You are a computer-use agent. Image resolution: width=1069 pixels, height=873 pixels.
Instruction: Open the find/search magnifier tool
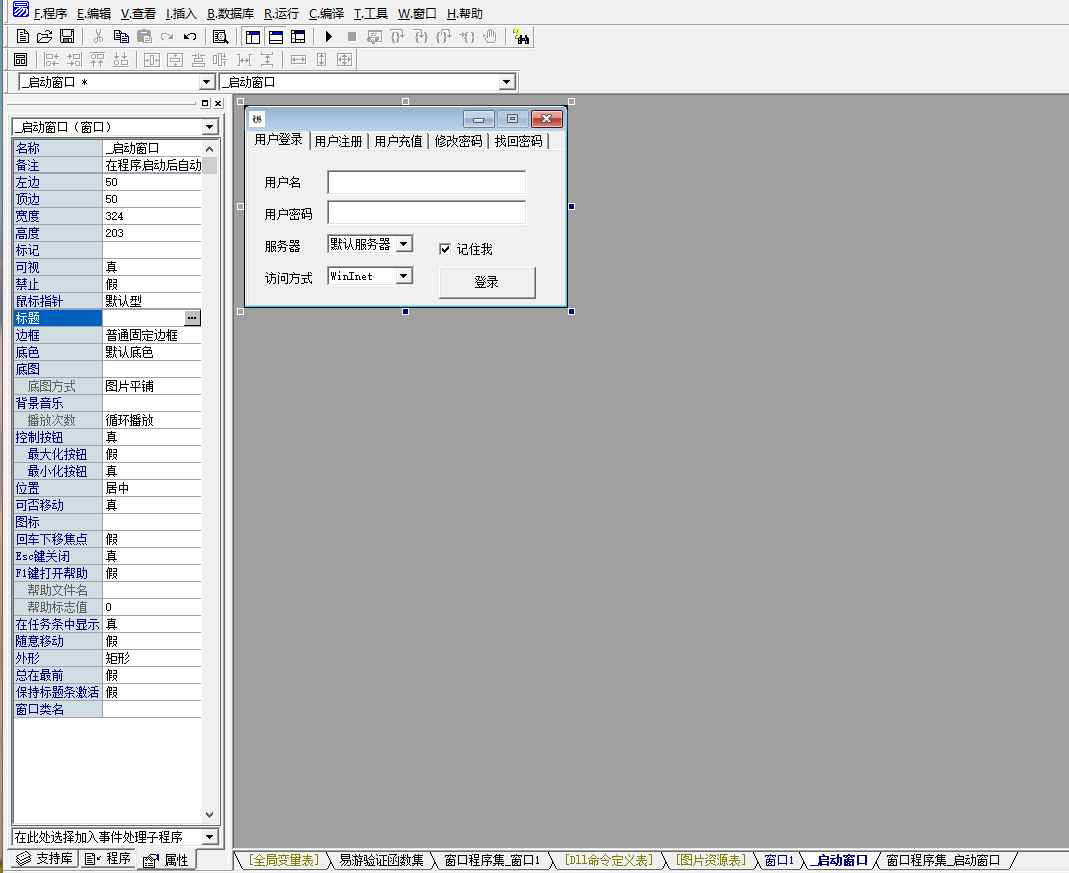(220, 37)
